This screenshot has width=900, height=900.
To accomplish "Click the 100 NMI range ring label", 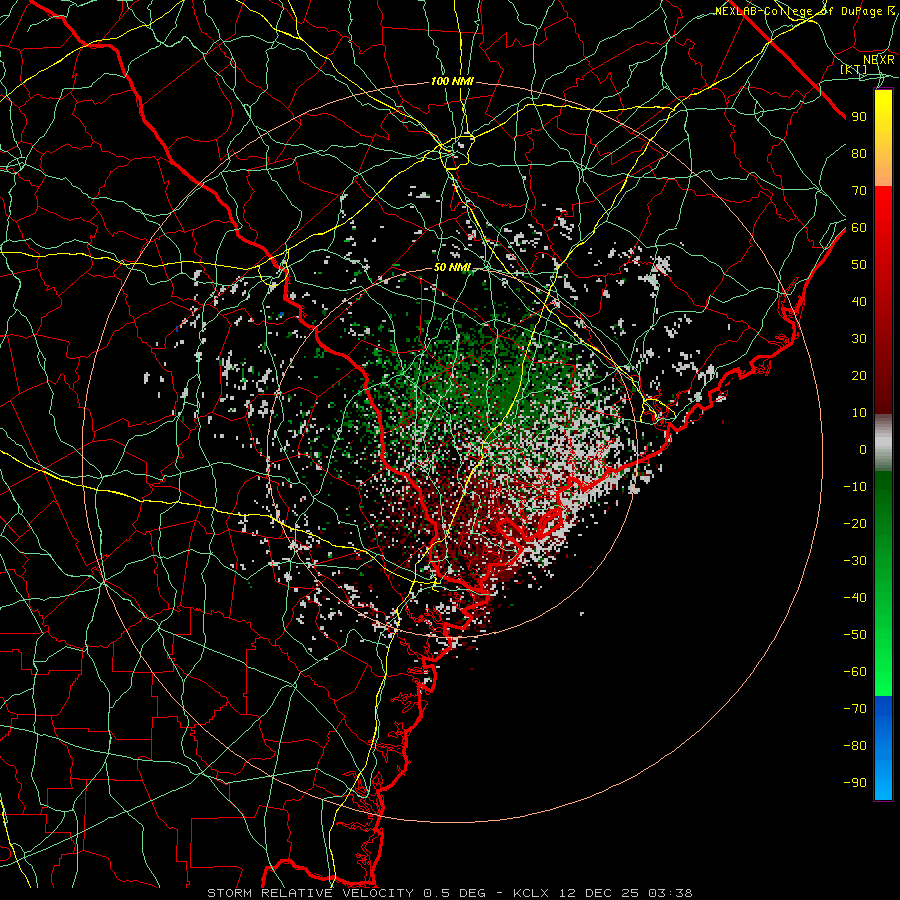I will coord(452,81).
